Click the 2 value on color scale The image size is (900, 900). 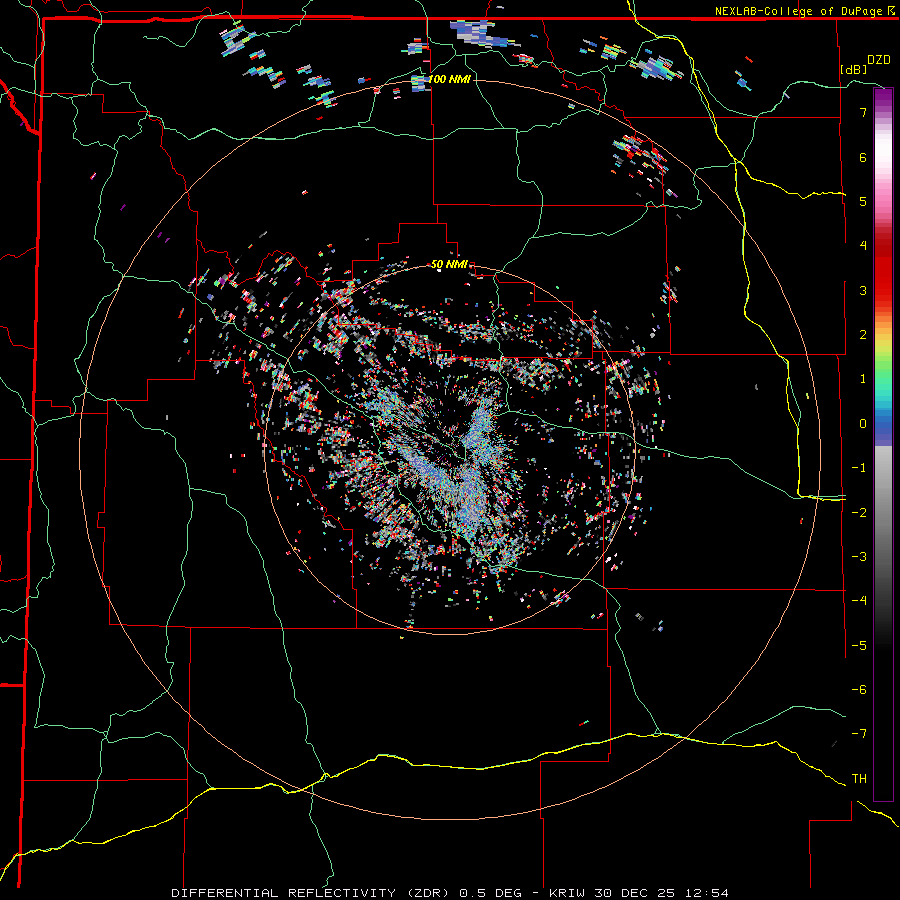[863, 335]
